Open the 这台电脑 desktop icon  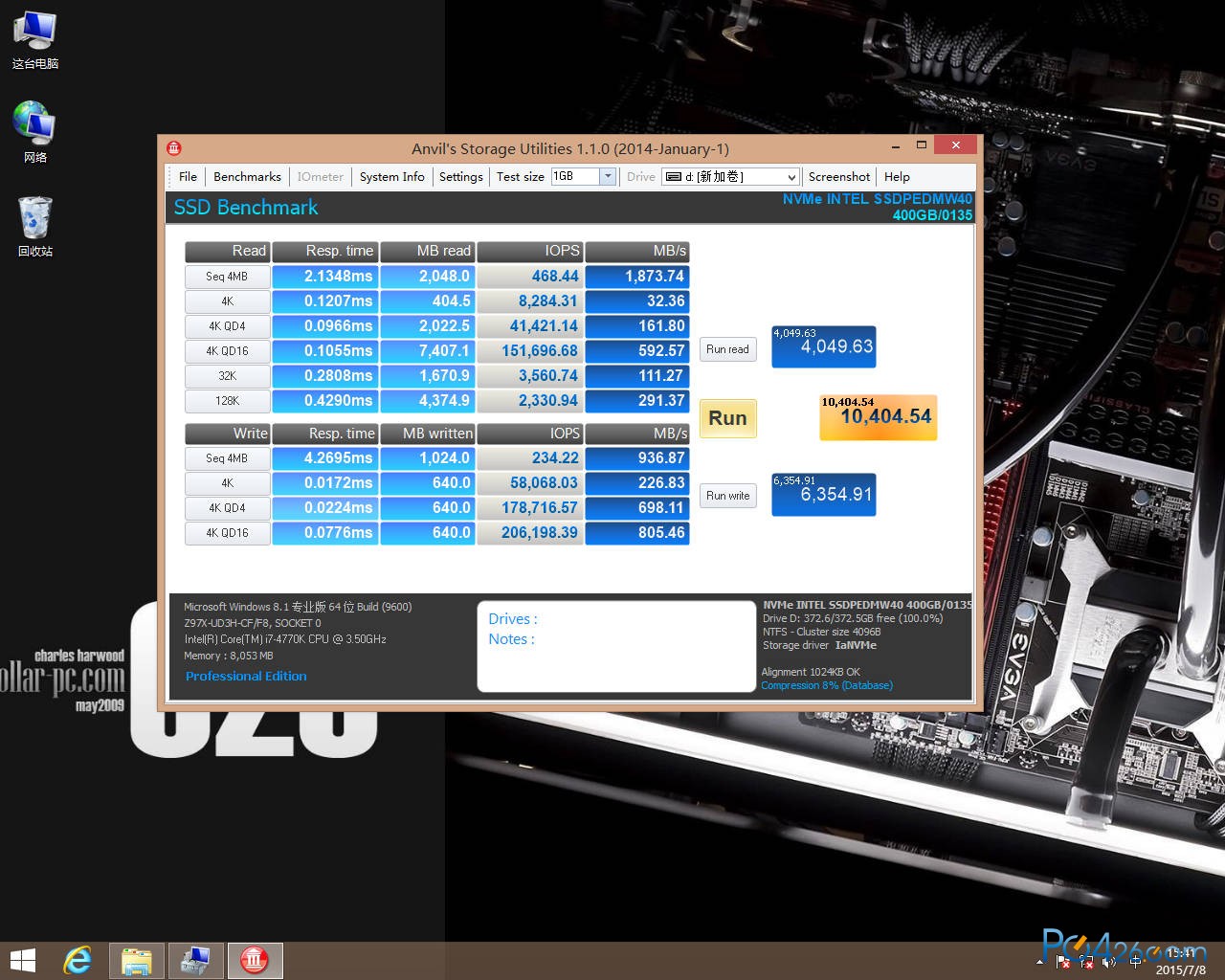tap(35, 40)
